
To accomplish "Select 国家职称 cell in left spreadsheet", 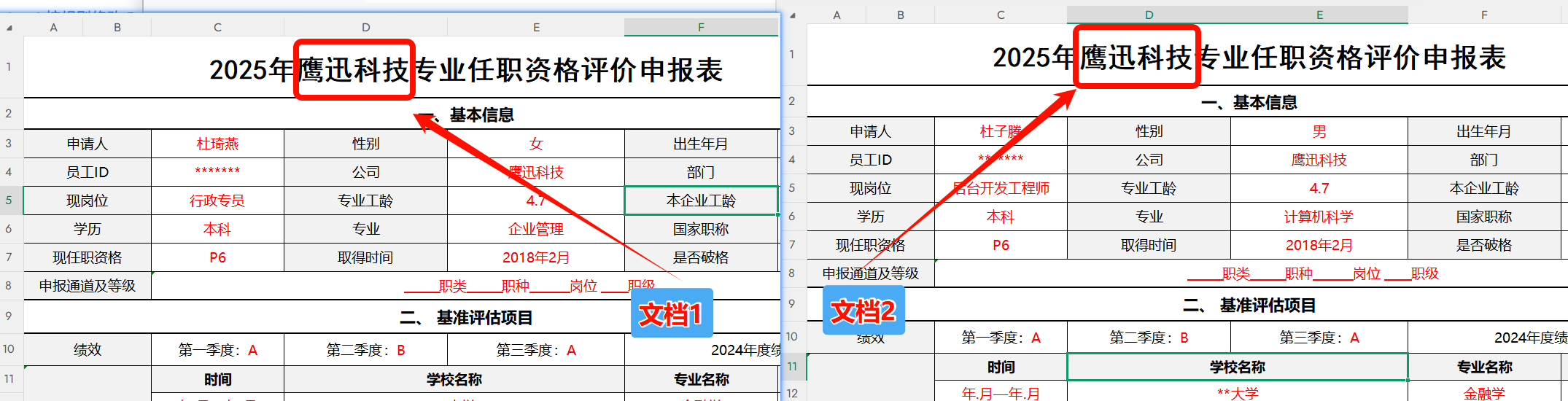I will [701, 229].
